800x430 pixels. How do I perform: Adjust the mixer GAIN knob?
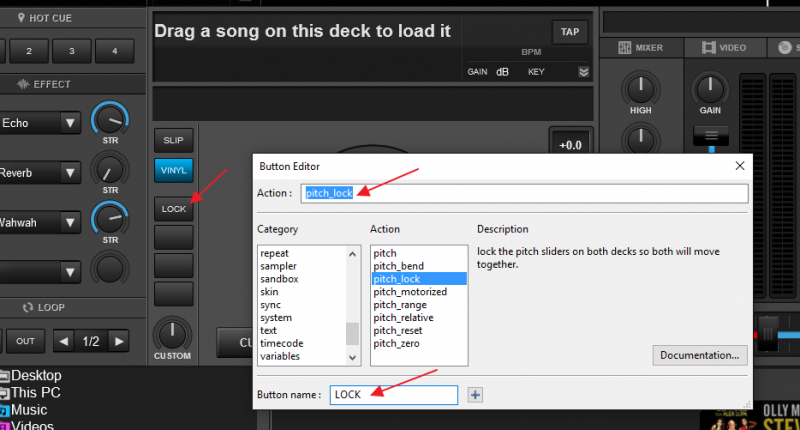[711, 92]
